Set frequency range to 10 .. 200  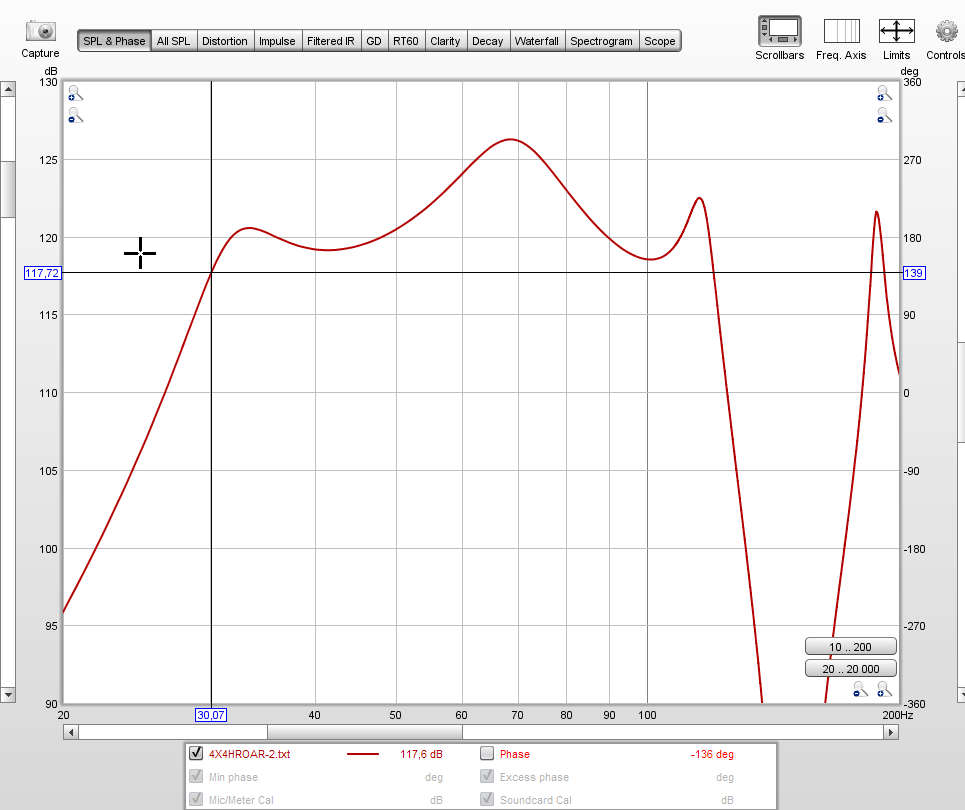click(x=851, y=647)
